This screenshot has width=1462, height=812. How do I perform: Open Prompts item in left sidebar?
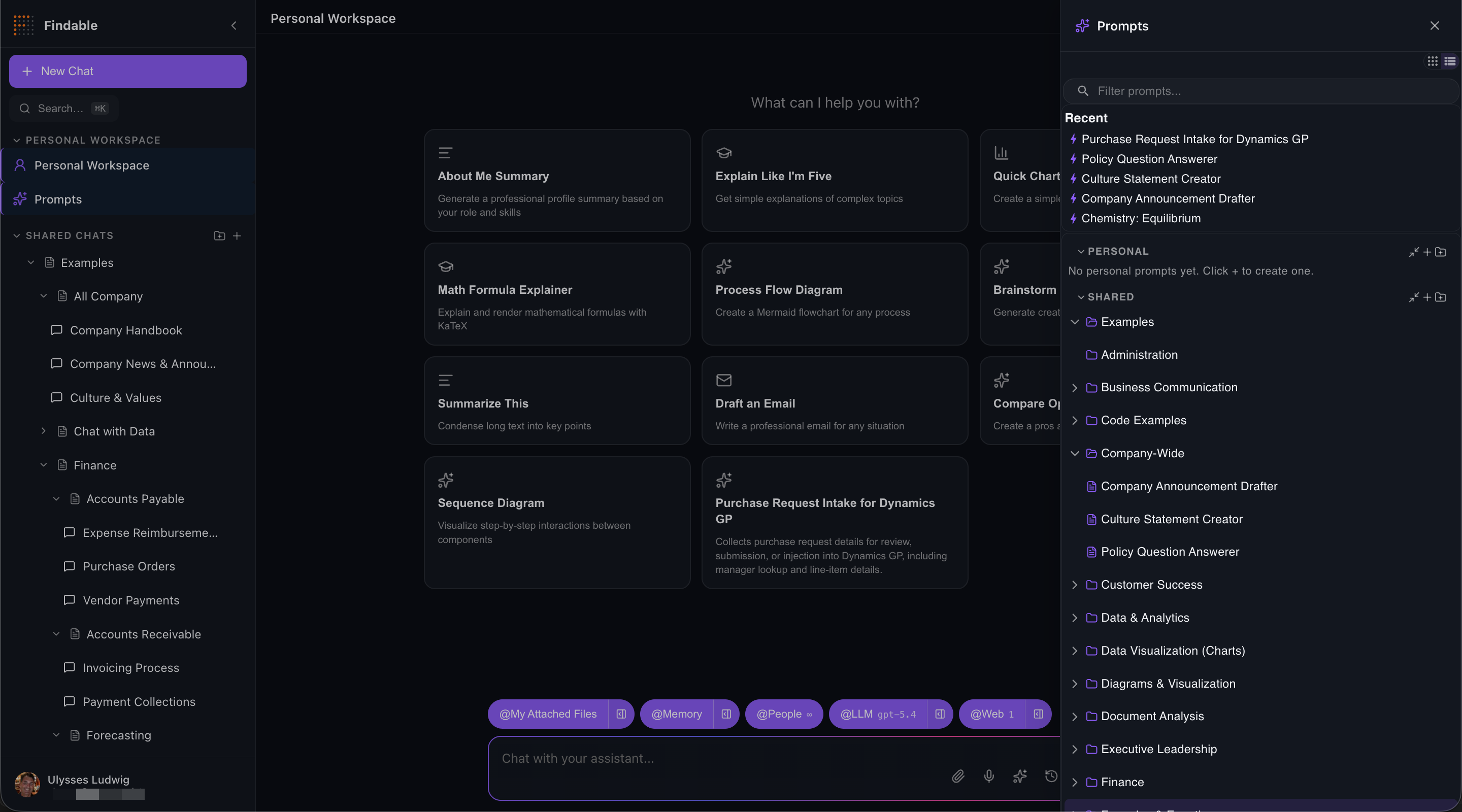128,199
